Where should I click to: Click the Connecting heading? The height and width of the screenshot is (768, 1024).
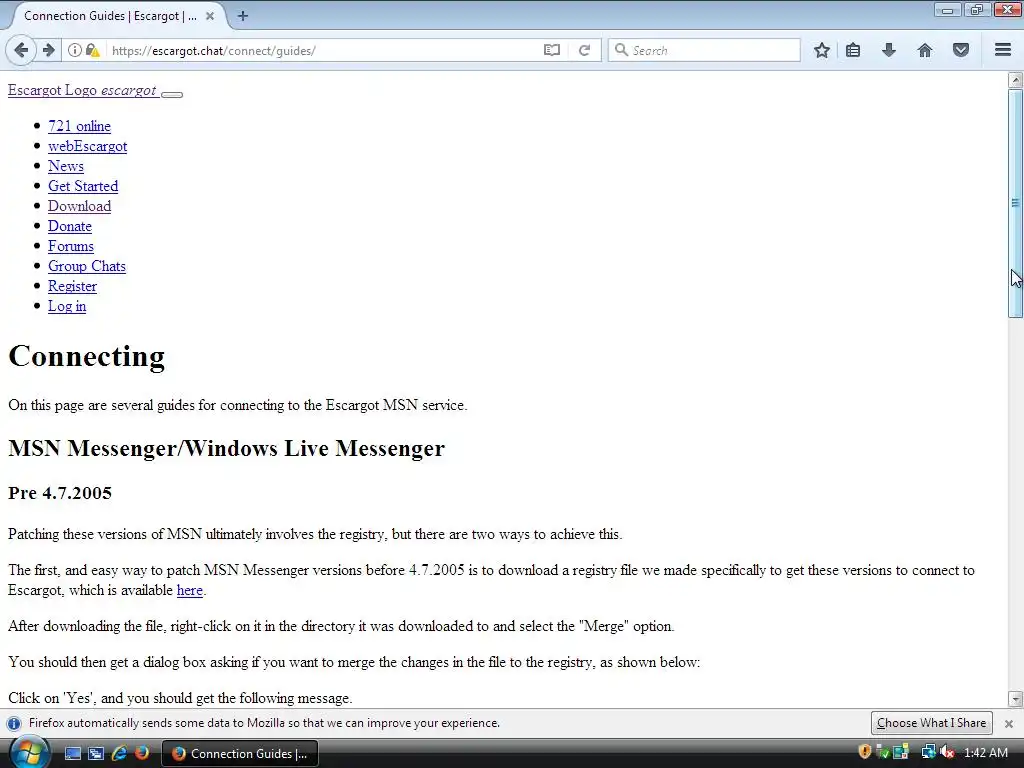86,357
